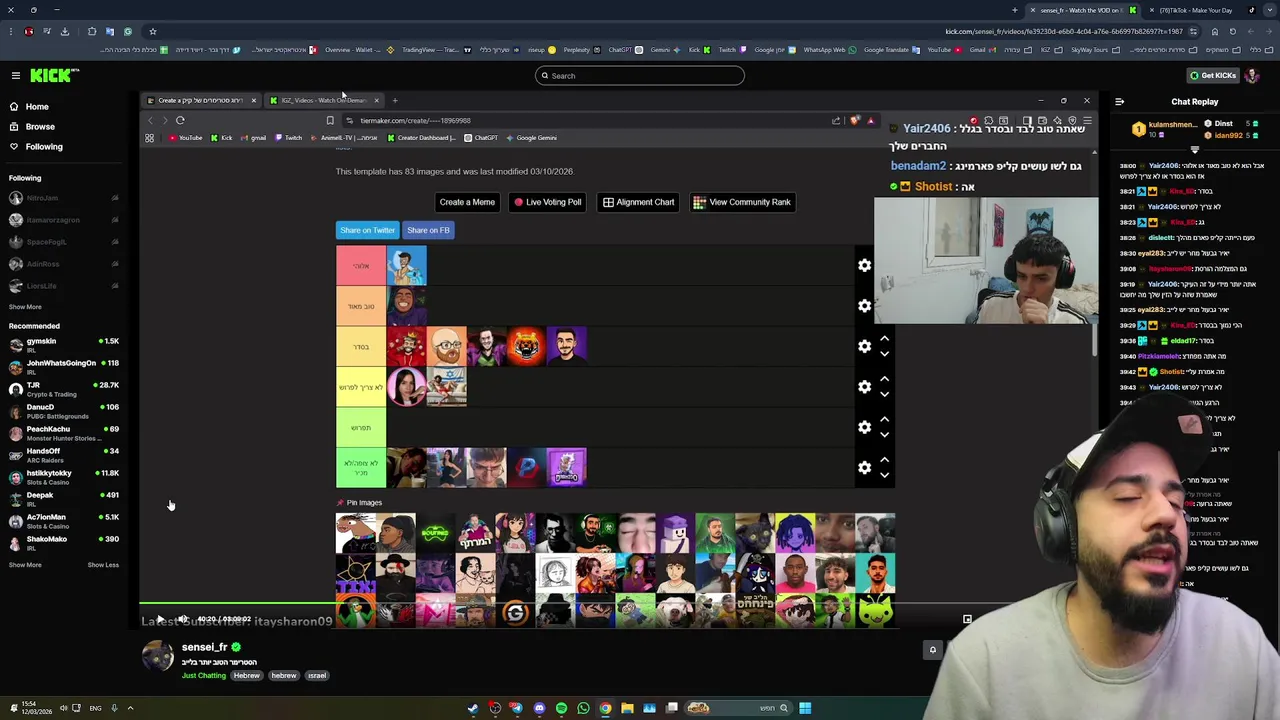Screen dimensions: 1280x720
Task: Open Alignment Chart
Action: [638, 202]
